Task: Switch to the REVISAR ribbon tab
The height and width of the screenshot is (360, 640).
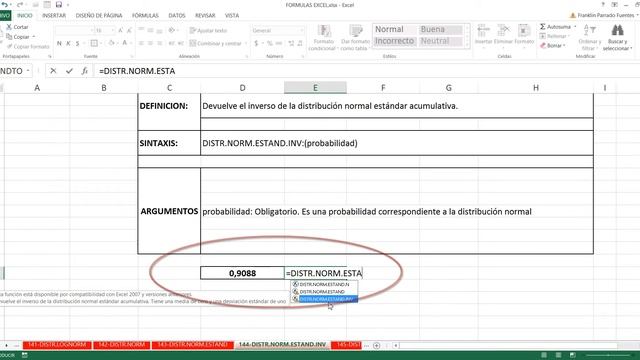Action: (205, 16)
